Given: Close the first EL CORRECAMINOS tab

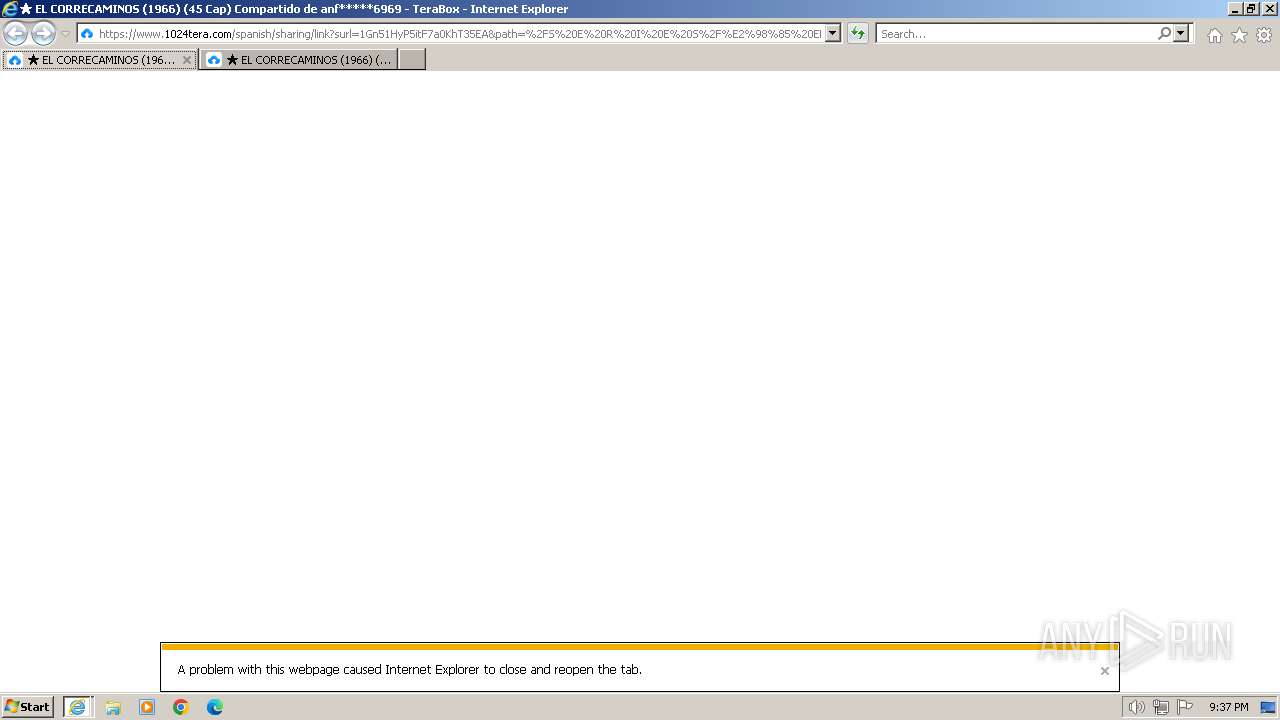Looking at the screenshot, I should click(x=186, y=60).
